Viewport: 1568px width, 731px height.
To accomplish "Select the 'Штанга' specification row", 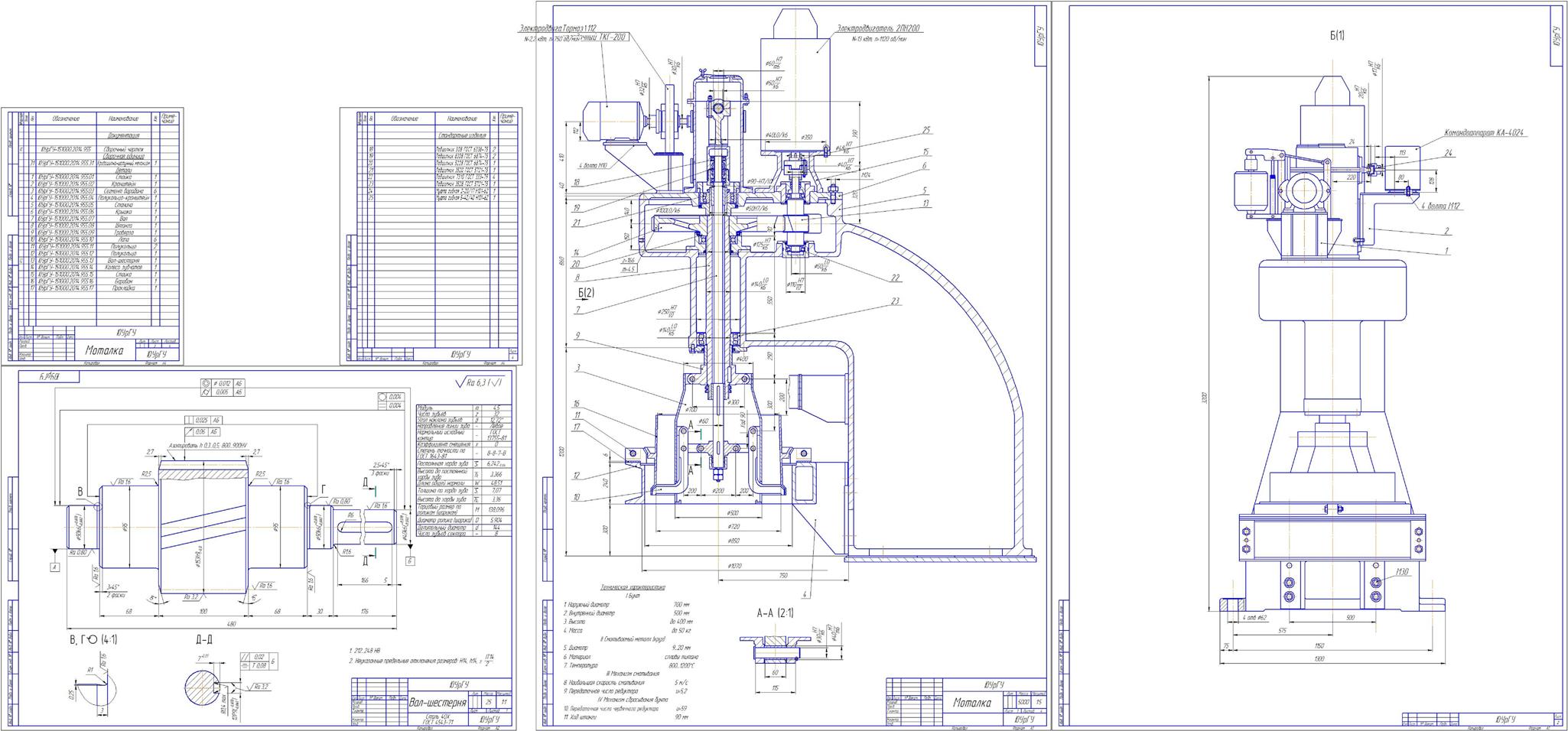I will 99,226.
